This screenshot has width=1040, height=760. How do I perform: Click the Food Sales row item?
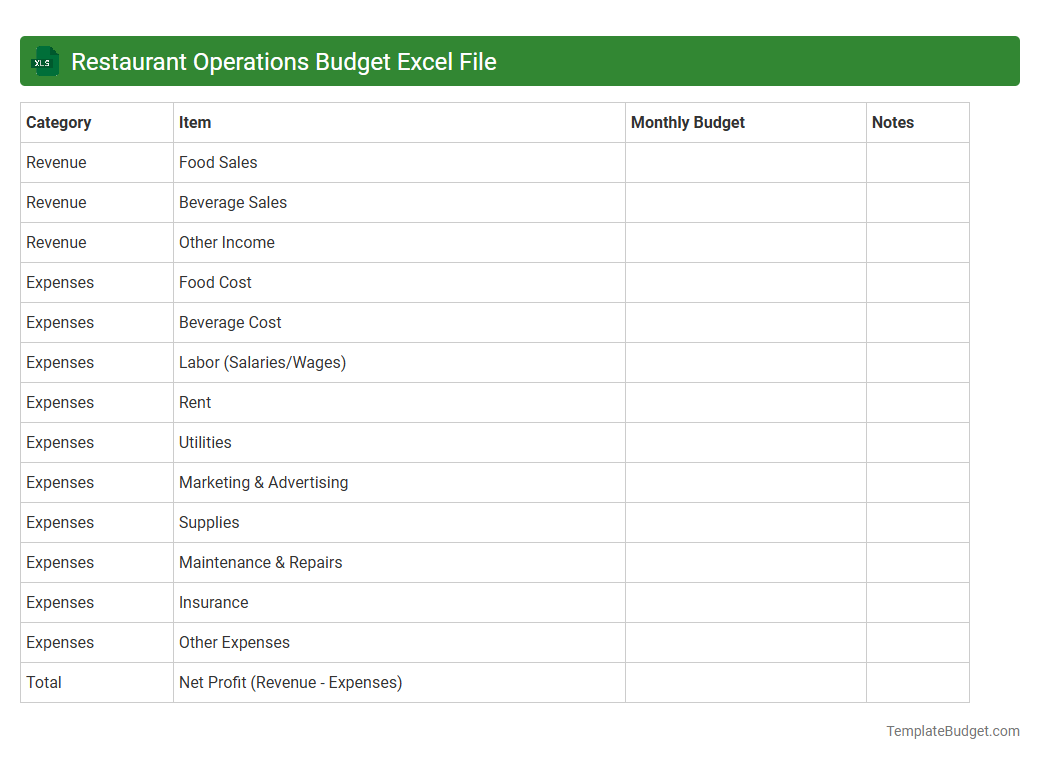pos(218,162)
